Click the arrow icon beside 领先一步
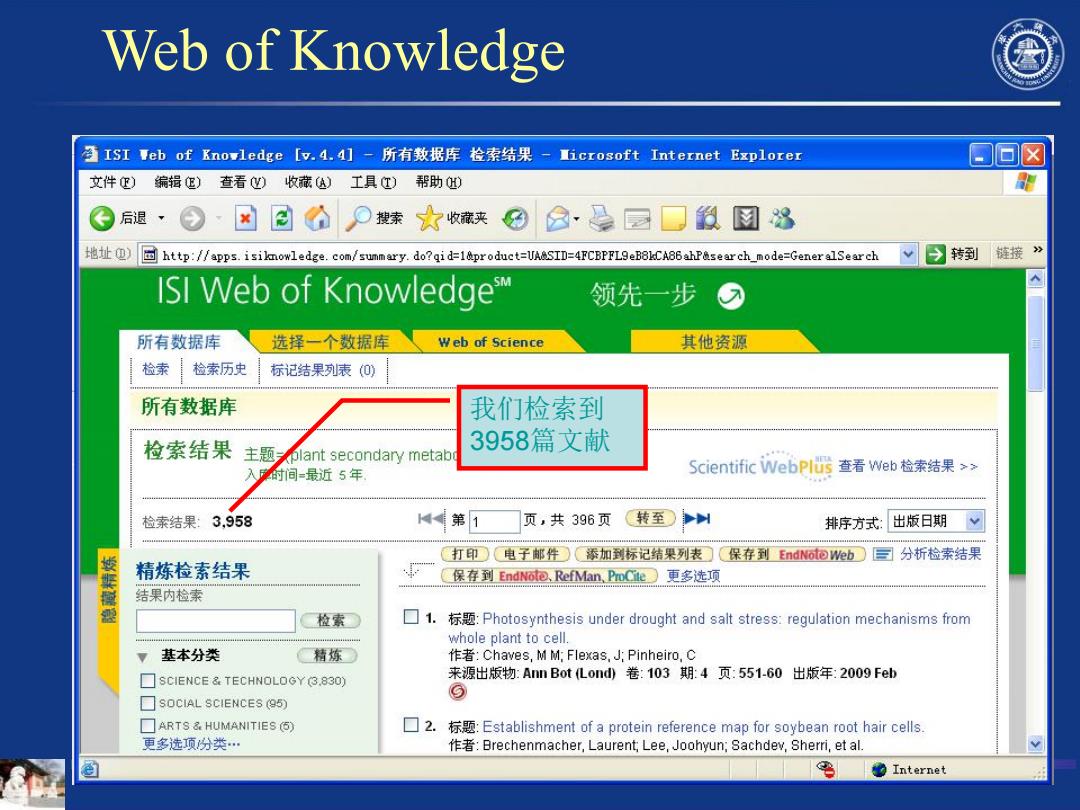The height and width of the screenshot is (810, 1080). tap(731, 296)
